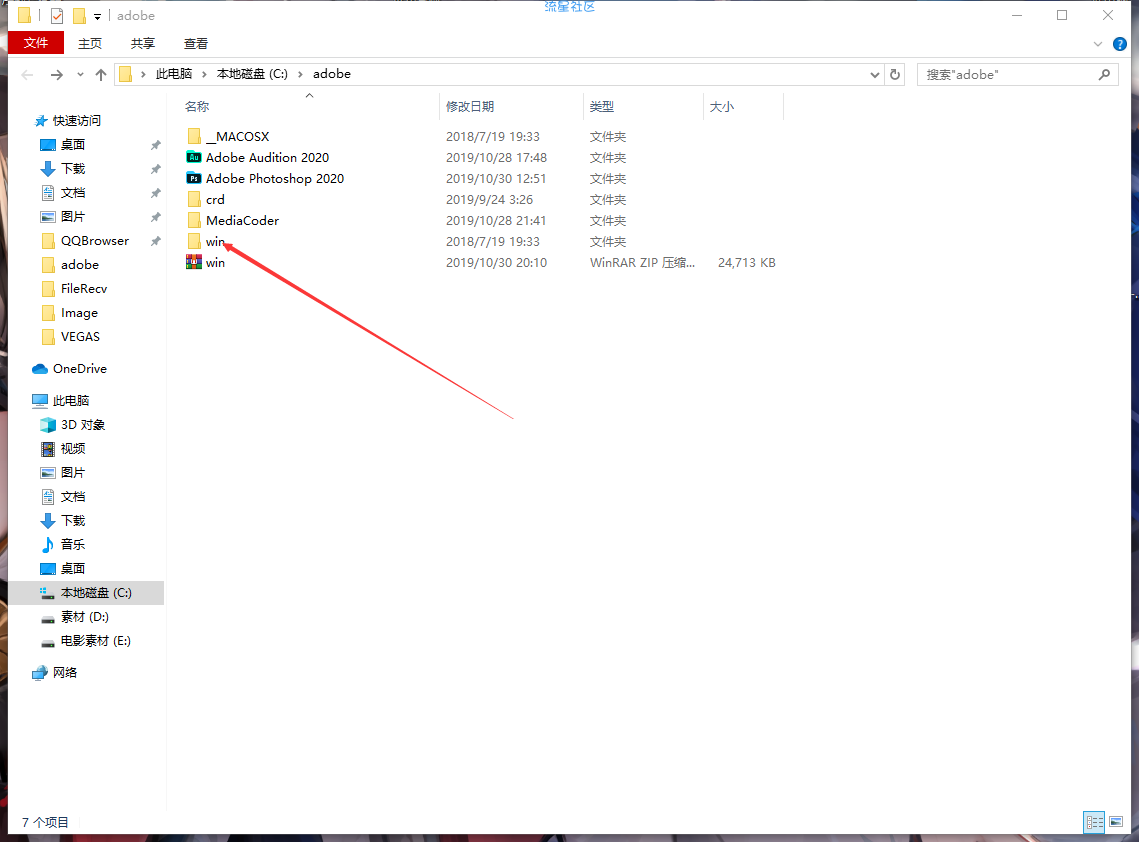Select OneDrive in the navigation pane

(x=79, y=369)
